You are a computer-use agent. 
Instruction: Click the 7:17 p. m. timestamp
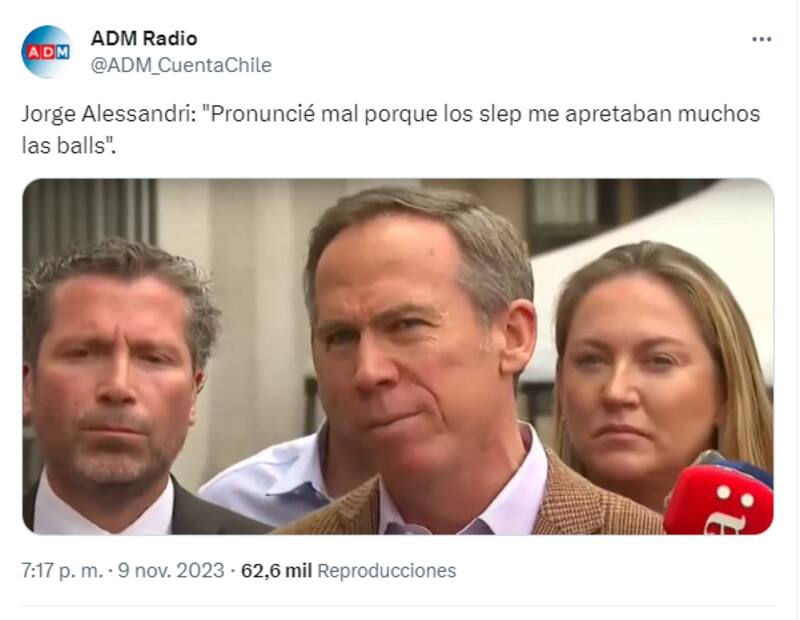(x=62, y=571)
